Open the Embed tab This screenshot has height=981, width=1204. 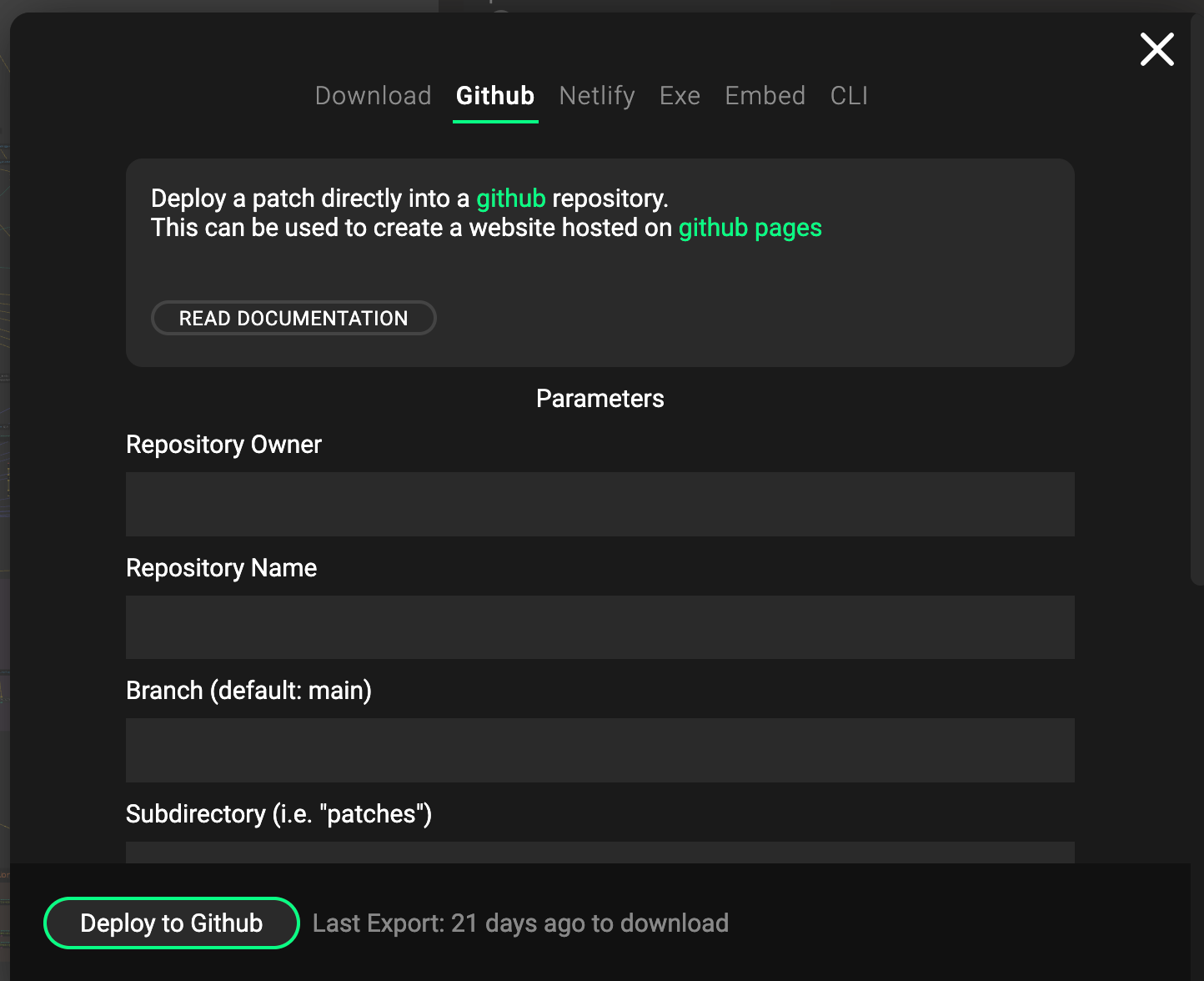765,96
